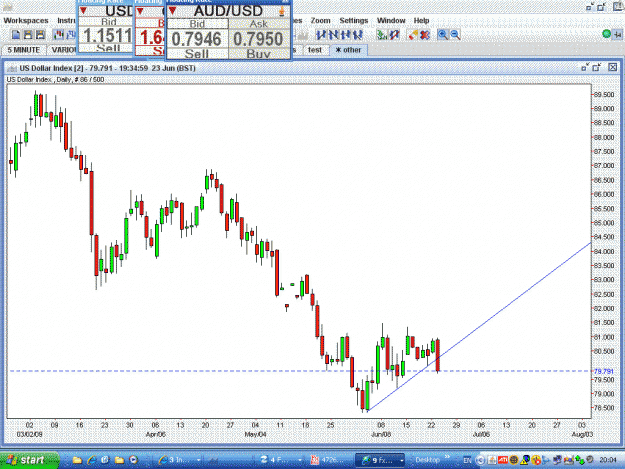625x469 pixels.
Task: Maximize the US Dollar Index chart window
Action: [x=597, y=68]
